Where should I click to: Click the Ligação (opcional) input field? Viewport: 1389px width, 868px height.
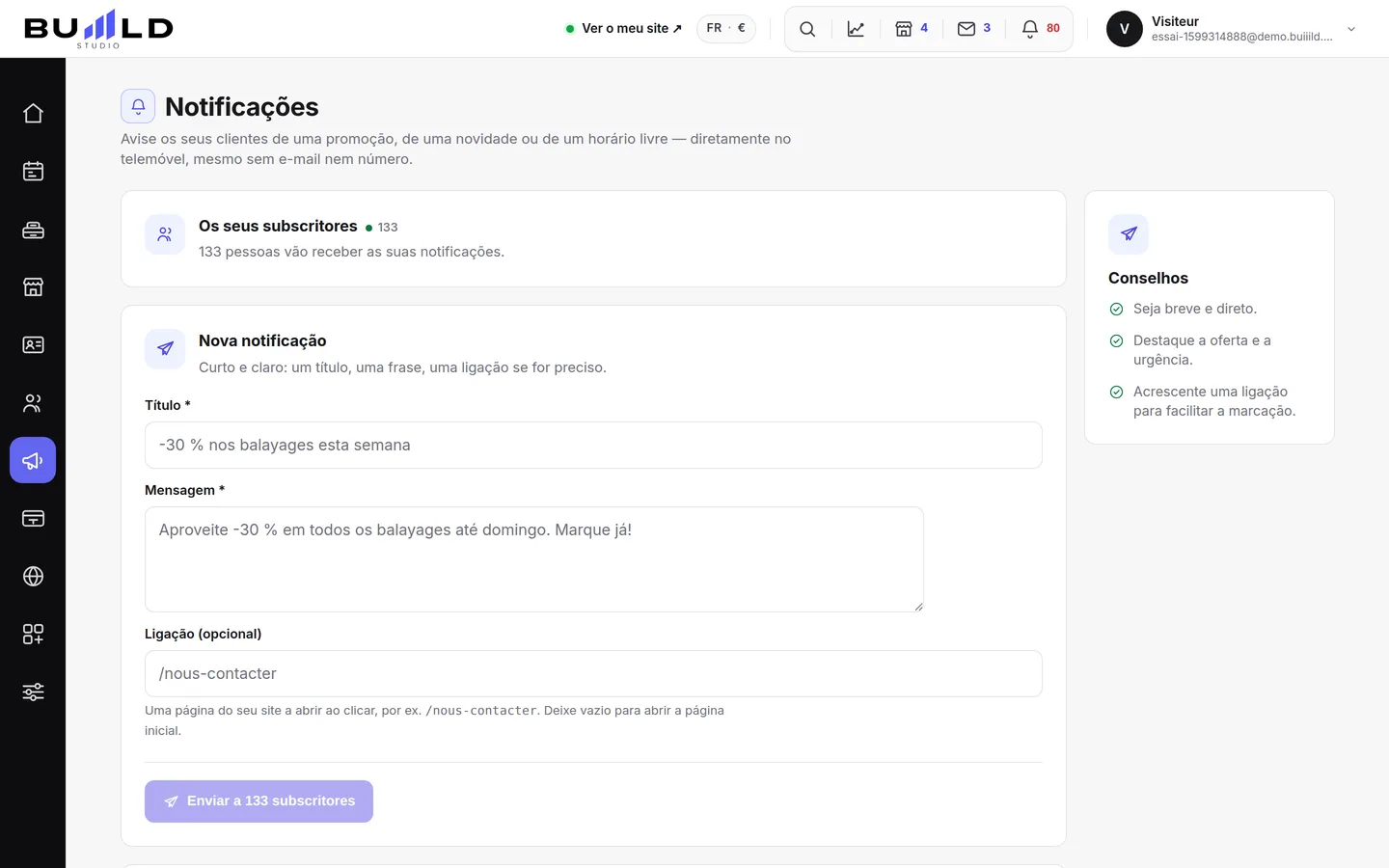point(593,674)
